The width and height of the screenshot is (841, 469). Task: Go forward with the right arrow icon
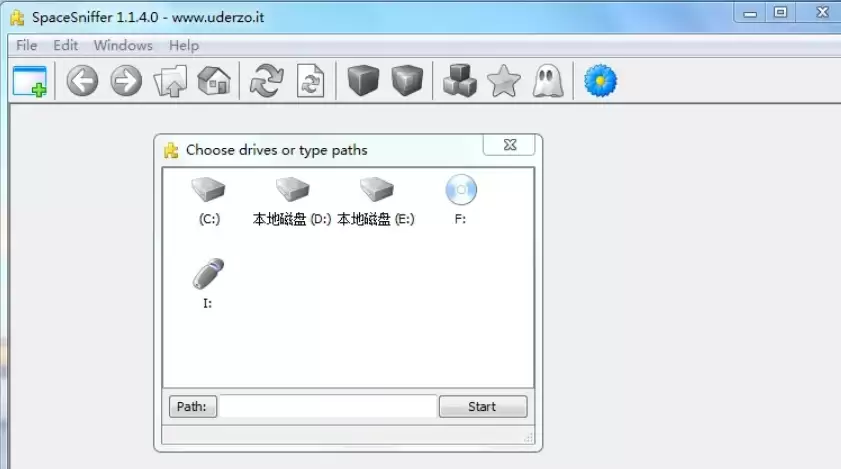(126, 81)
